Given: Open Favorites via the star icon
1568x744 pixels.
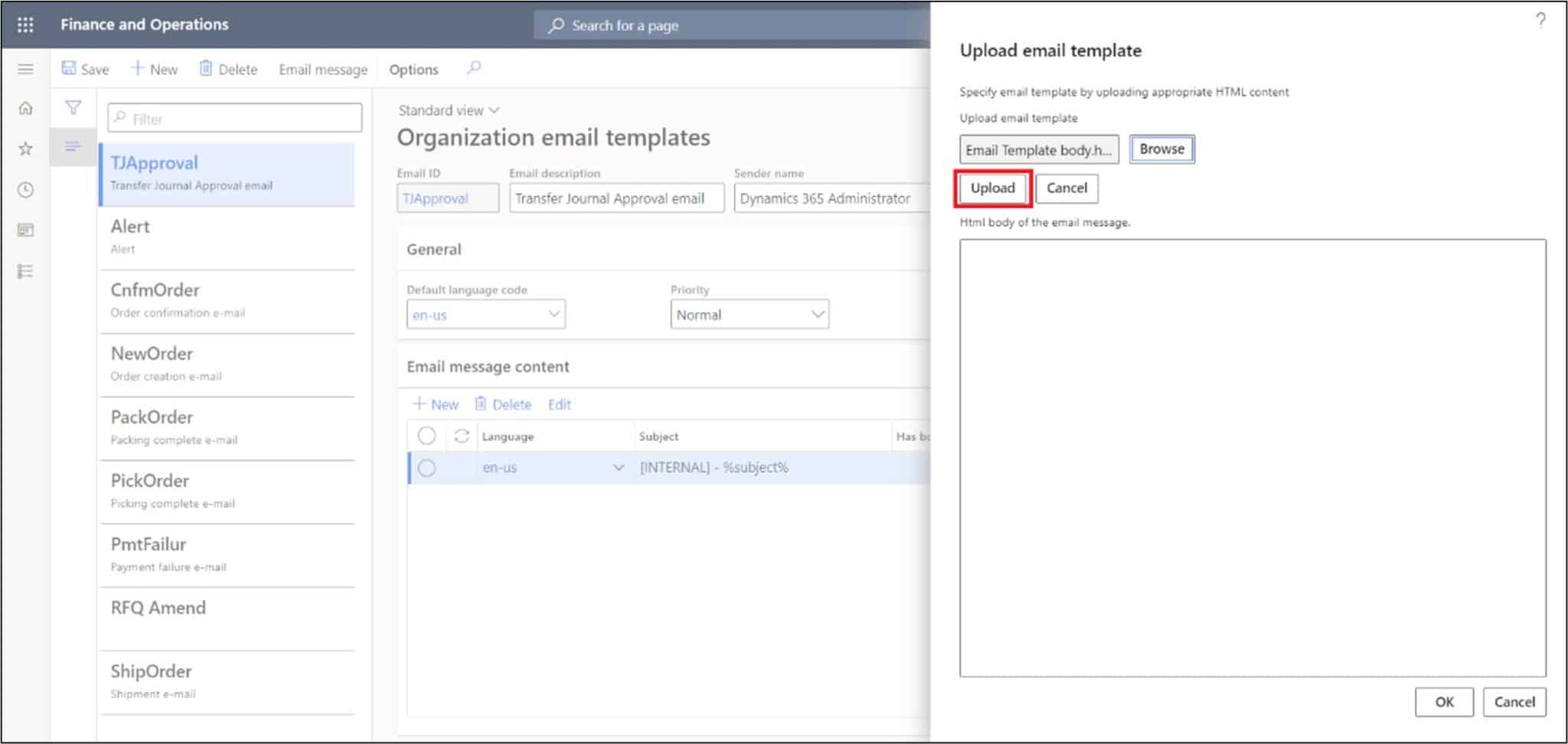Looking at the screenshot, I should [25, 148].
